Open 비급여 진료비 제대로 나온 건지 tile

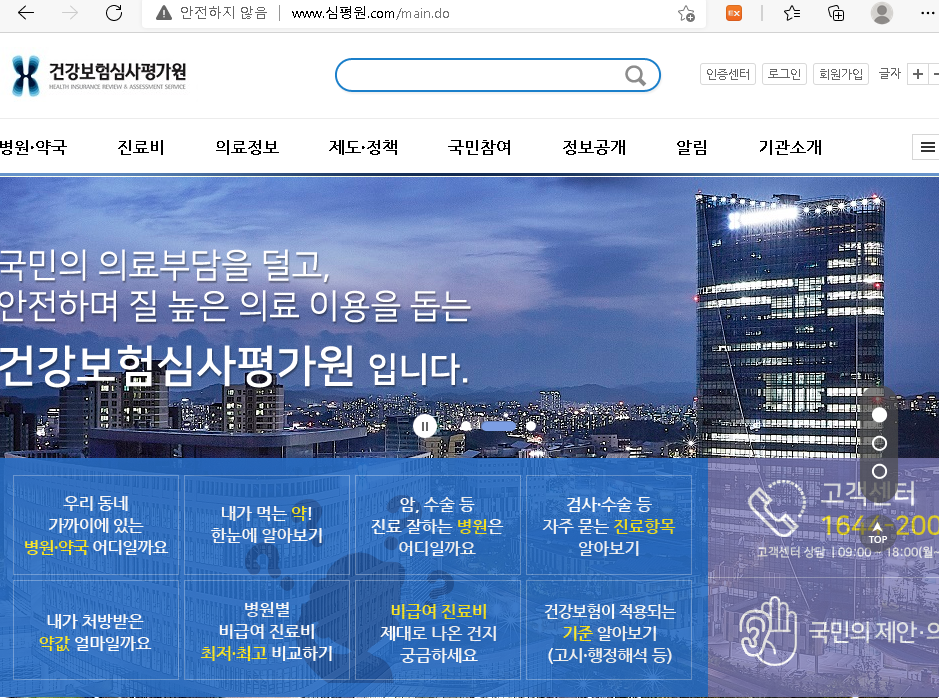(x=438, y=630)
